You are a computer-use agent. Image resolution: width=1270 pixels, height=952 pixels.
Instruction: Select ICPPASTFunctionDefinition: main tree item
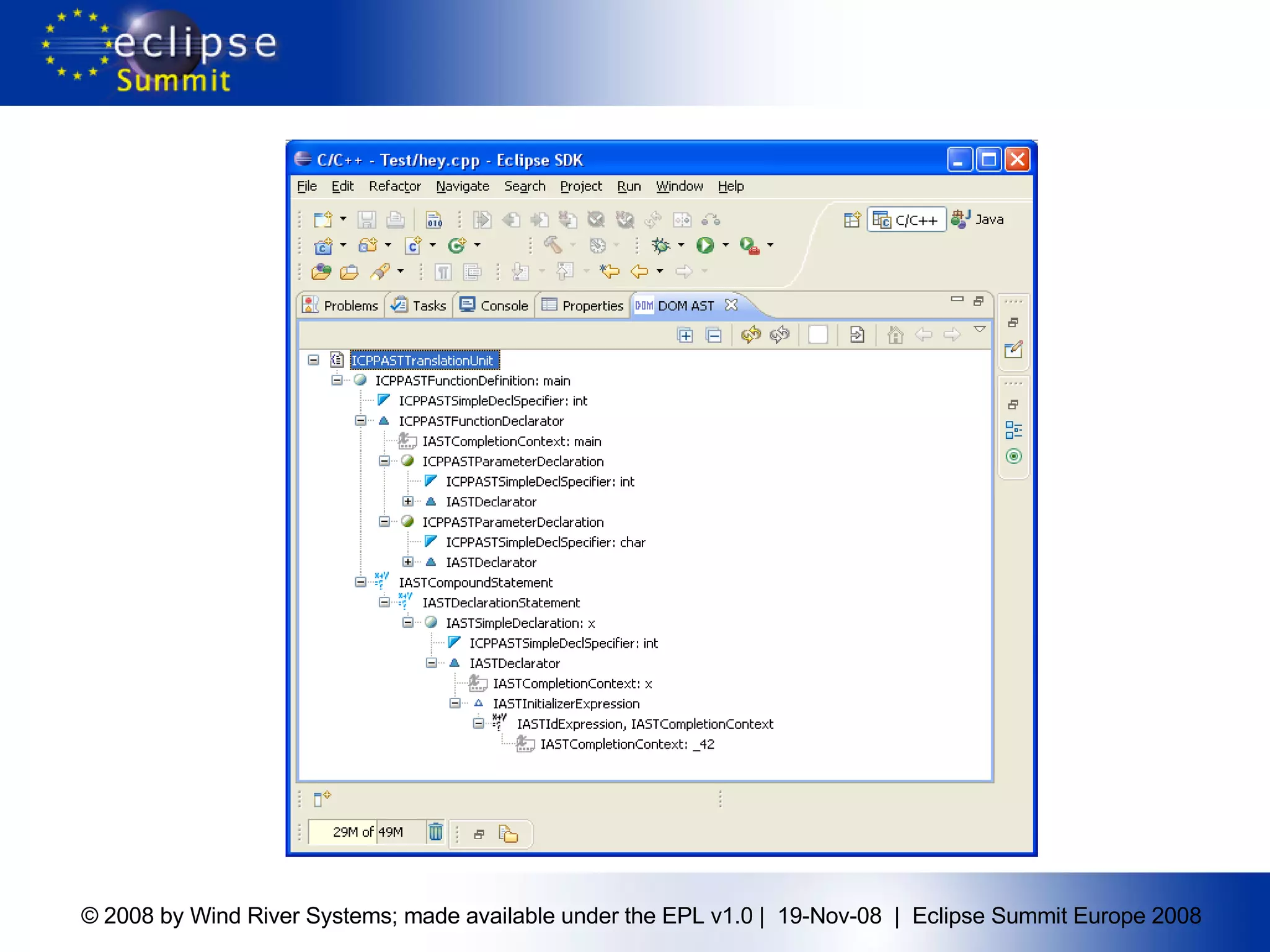[473, 381]
